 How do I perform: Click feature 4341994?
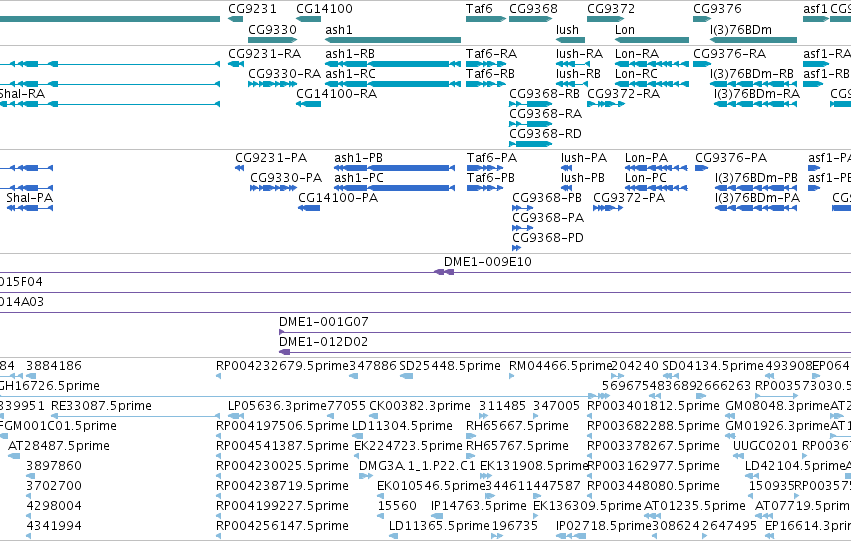(x=54, y=526)
